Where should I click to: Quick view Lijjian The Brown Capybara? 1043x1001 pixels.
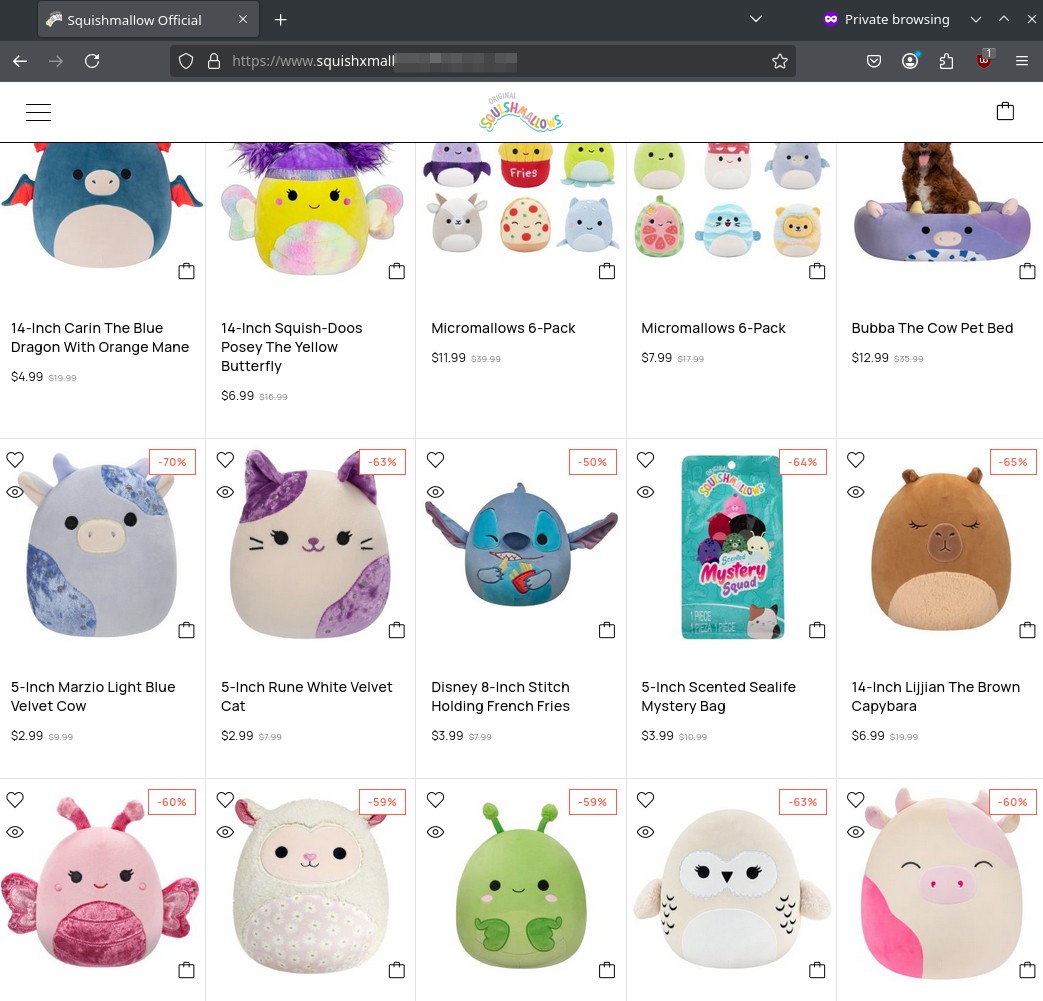coord(855,492)
